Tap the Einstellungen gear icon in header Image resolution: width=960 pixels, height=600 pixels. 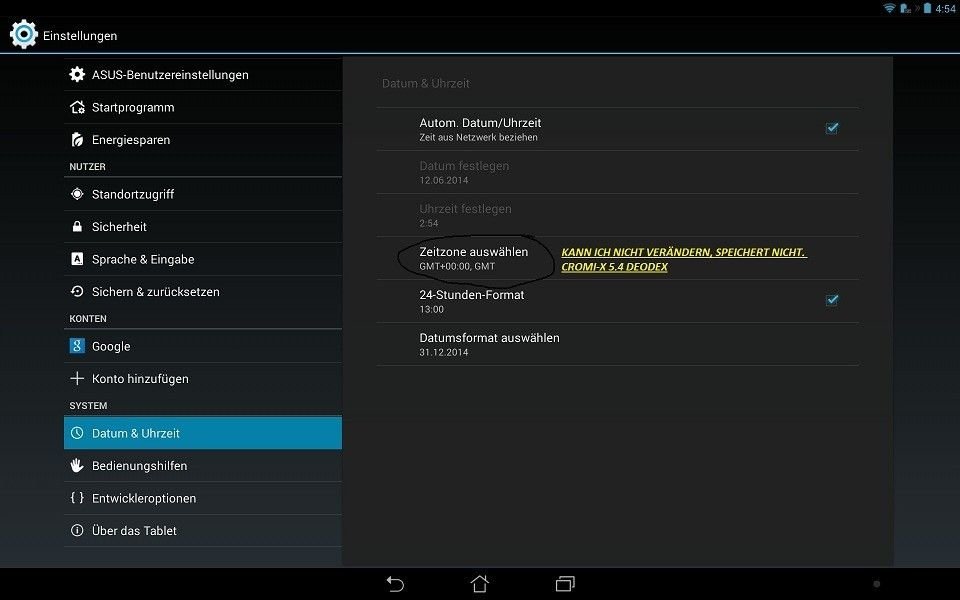pos(24,34)
